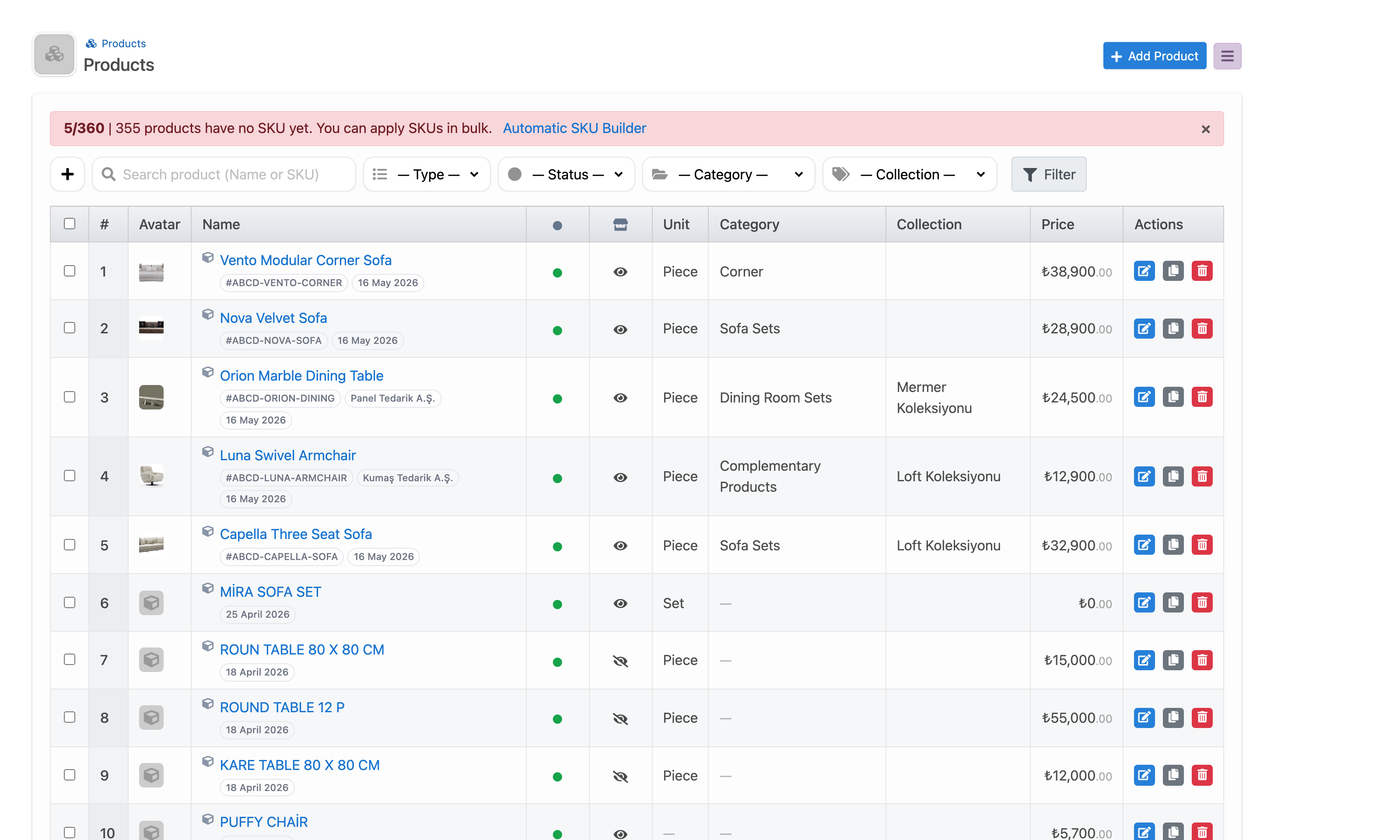Click the plus quick-add button near search
Viewport: 1400px width, 840px height.
point(67,174)
